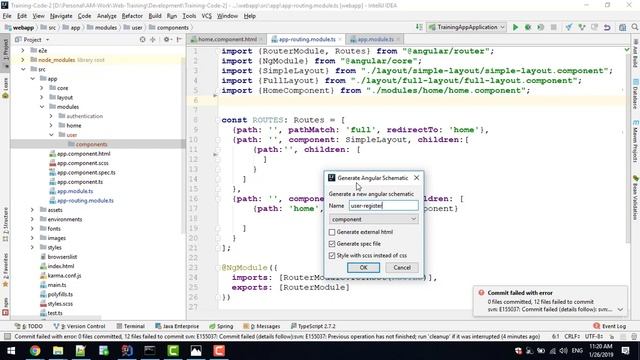
Task: Revert changes with the undo arrow icon
Action: click(x=607, y=27)
